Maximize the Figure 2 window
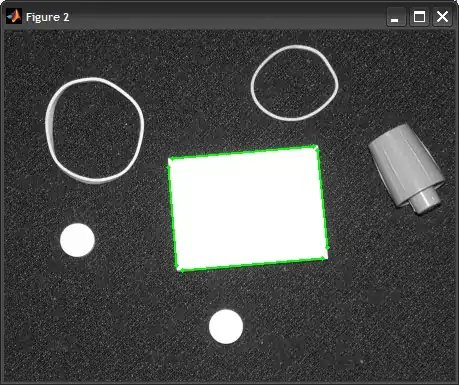459x385 pixels. point(419,17)
